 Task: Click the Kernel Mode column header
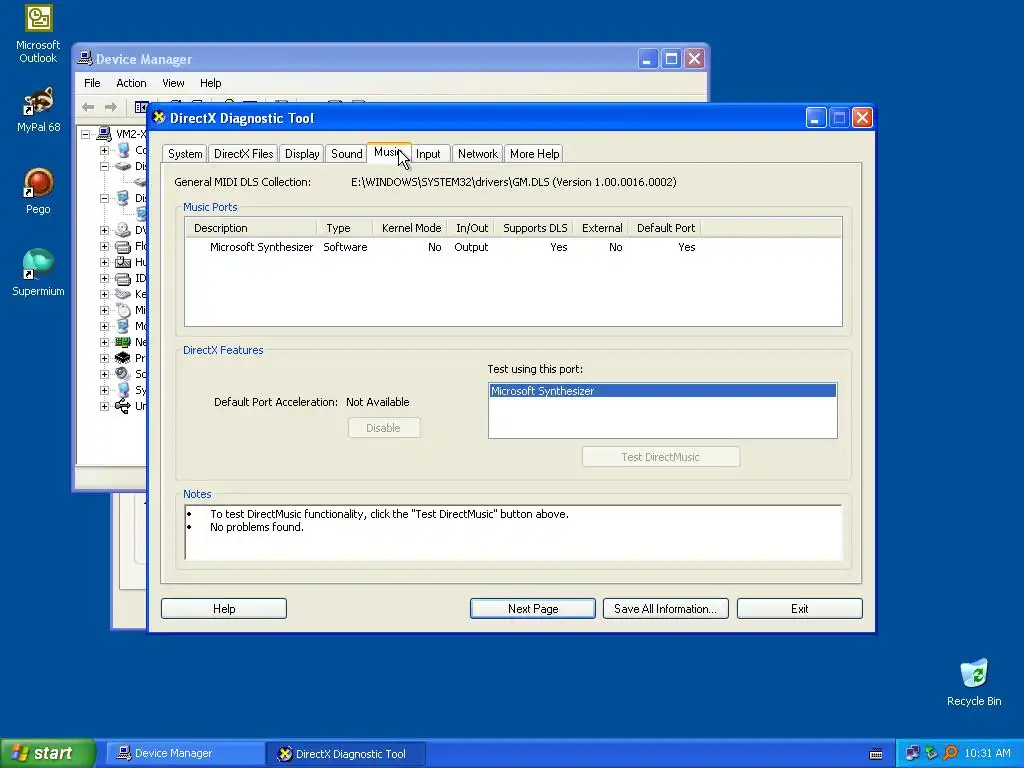[x=410, y=228]
